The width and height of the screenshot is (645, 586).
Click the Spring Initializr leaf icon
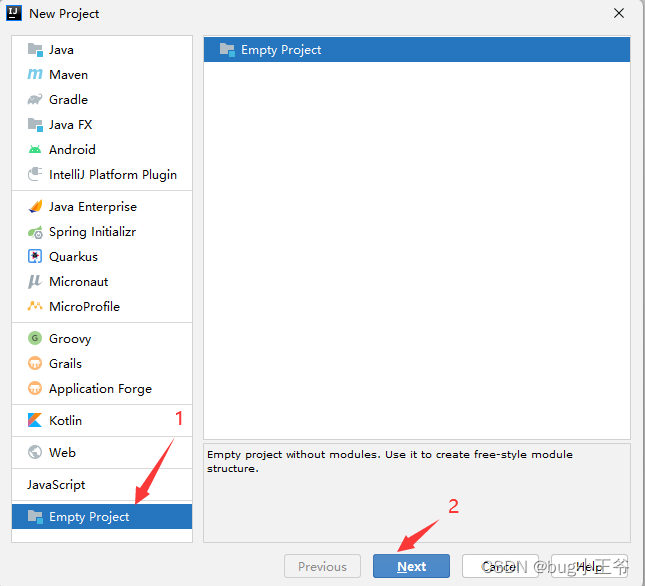[x=35, y=232]
